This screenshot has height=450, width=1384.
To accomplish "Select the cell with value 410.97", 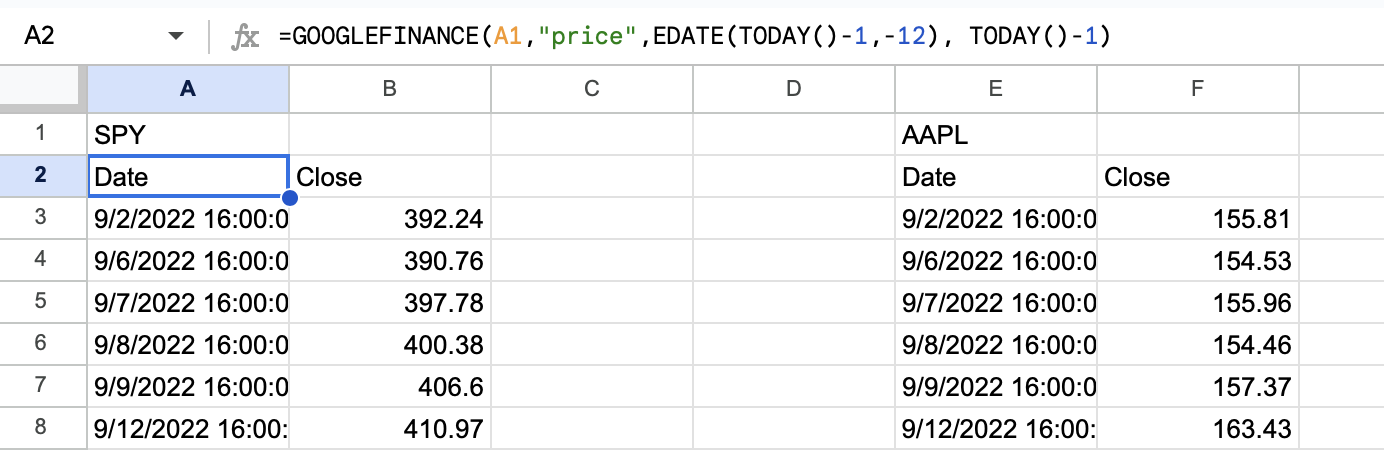I will 390,428.
